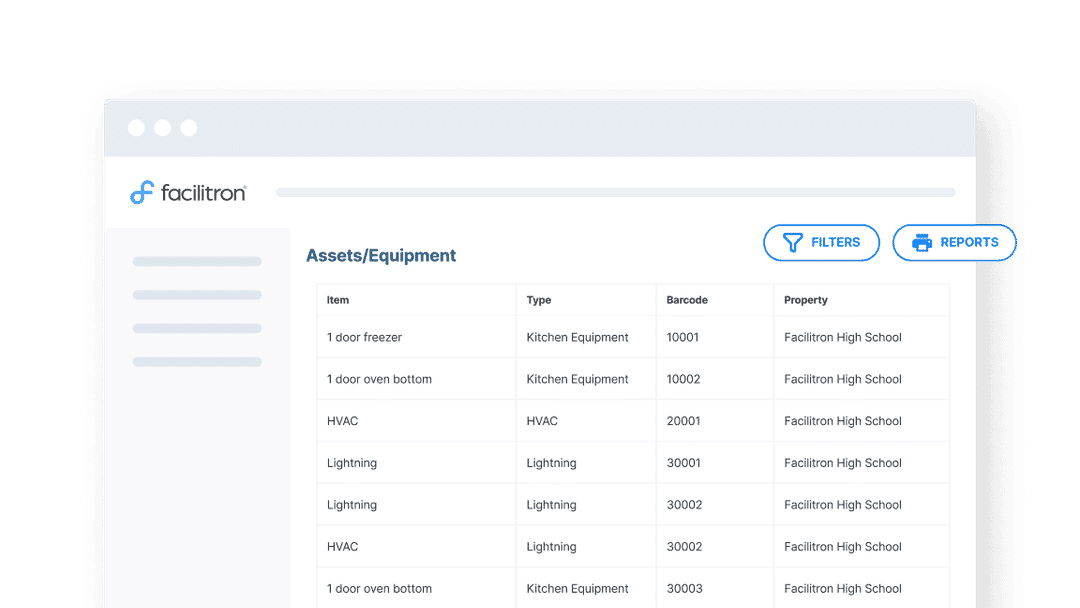
Task: Click Facilitron High School in row 10001
Action: pos(842,337)
